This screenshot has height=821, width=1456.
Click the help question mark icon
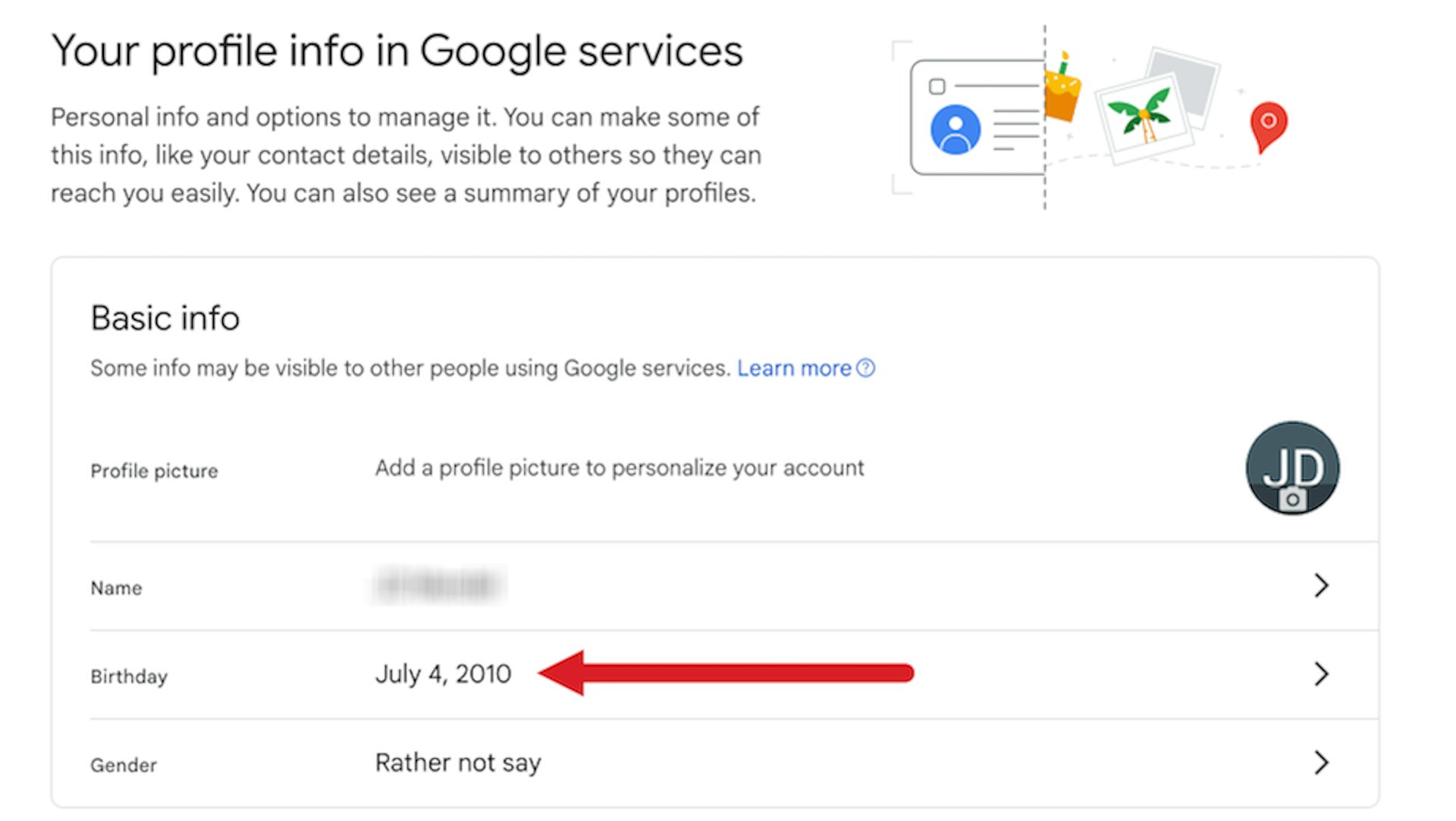(x=865, y=368)
